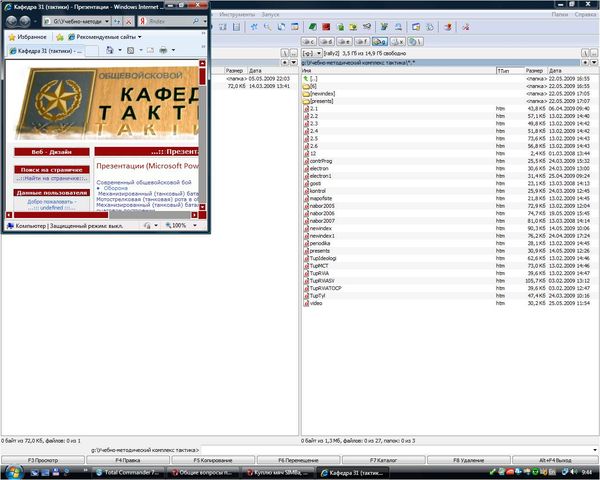Open the Инструменты menu
The width and height of the screenshot is (600, 480).
tap(236, 14)
